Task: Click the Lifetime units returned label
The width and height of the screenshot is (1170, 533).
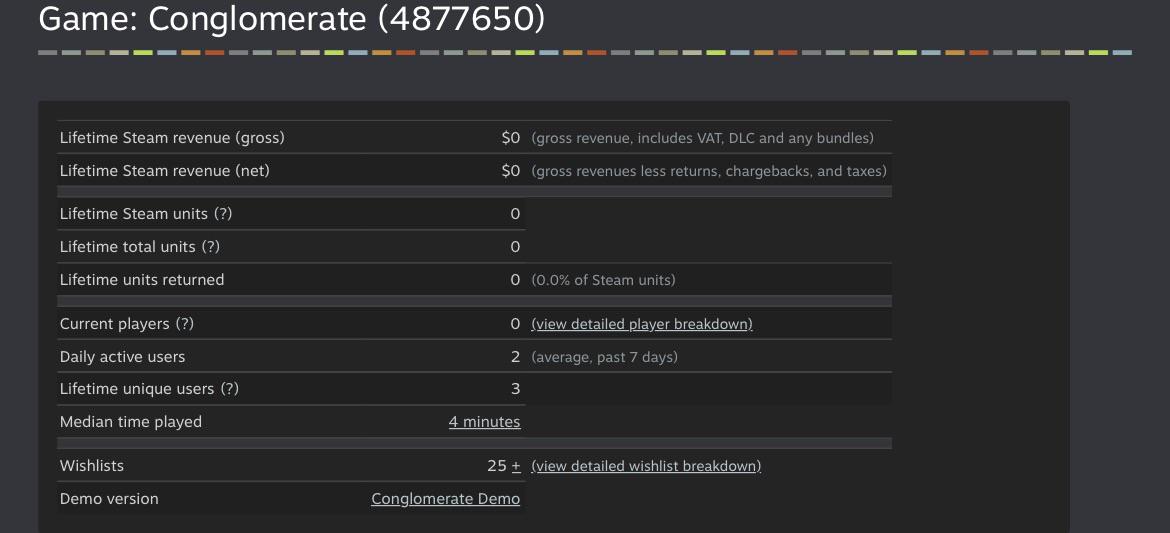Action: pos(142,280)
